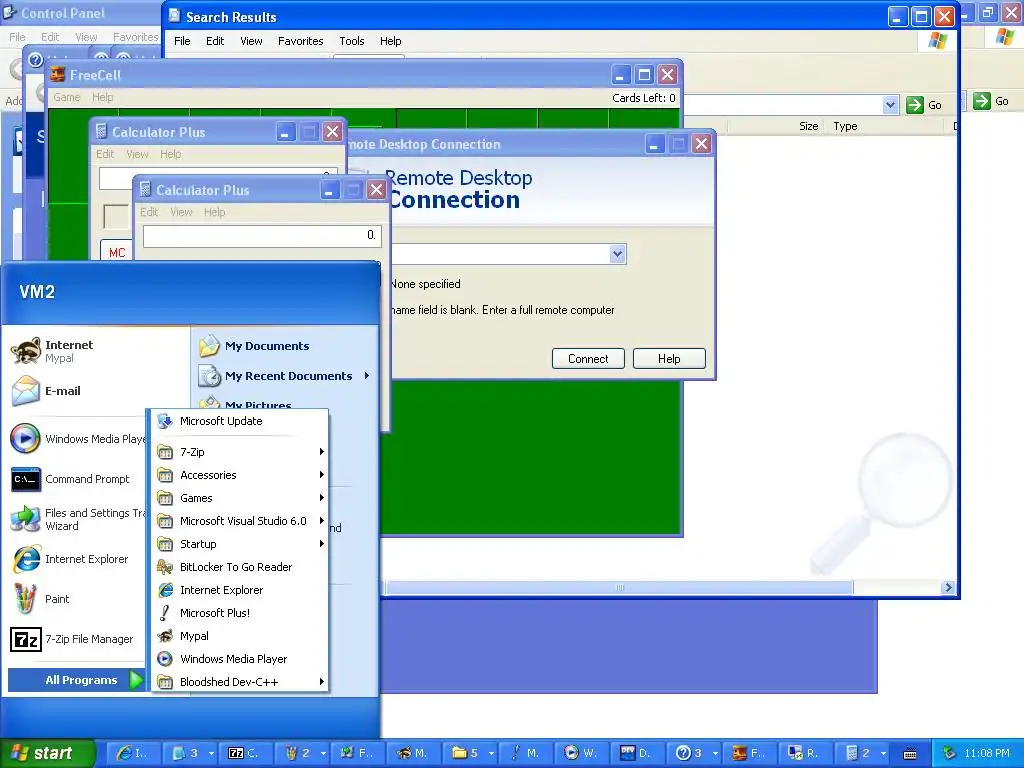1024x768 pixels.
Task: Click "None specified" text in Remote Desktop
Action: click(425, 284)
